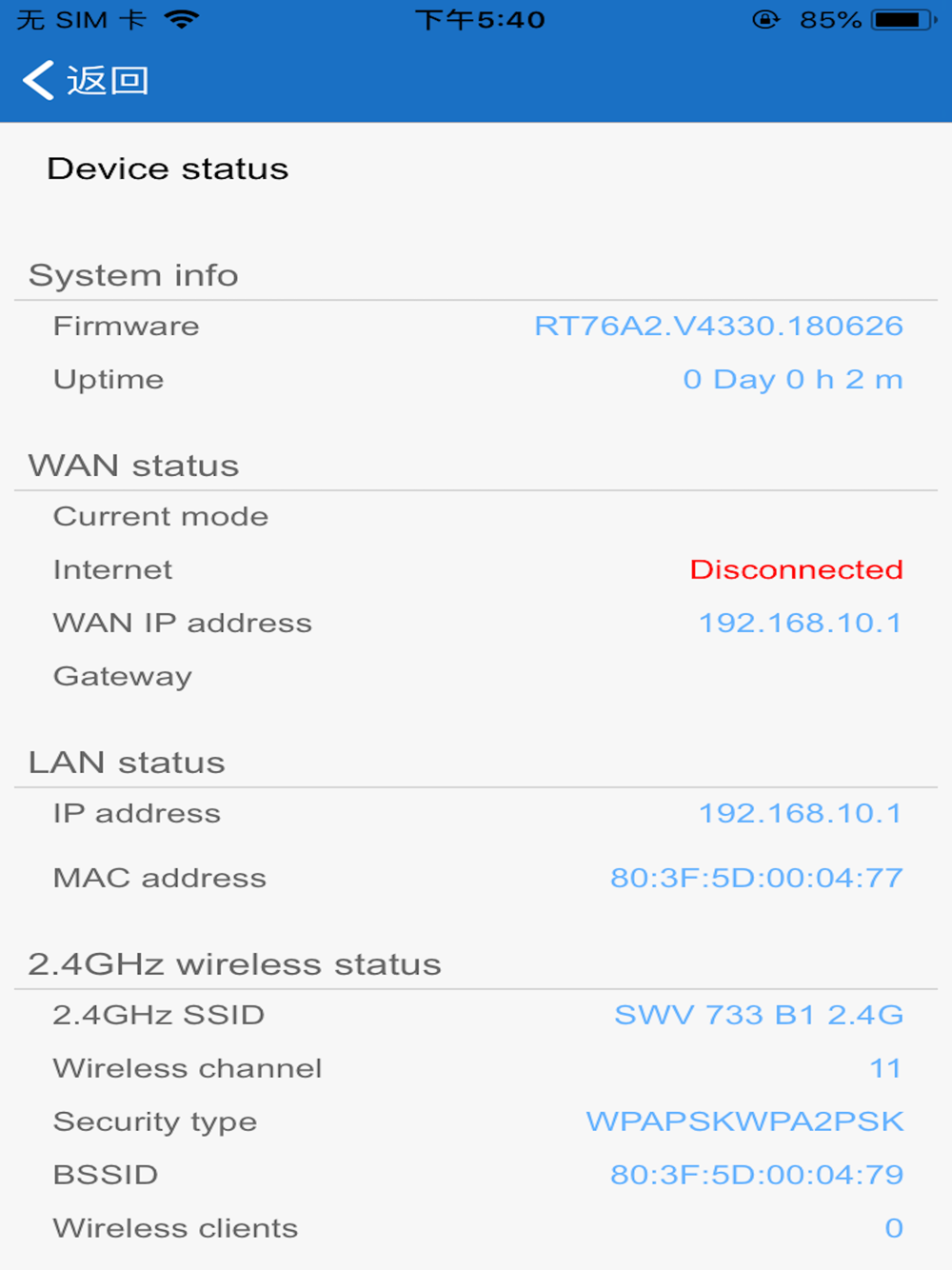
Task: Tap the wireless clients count 0
Action: 893,1228
